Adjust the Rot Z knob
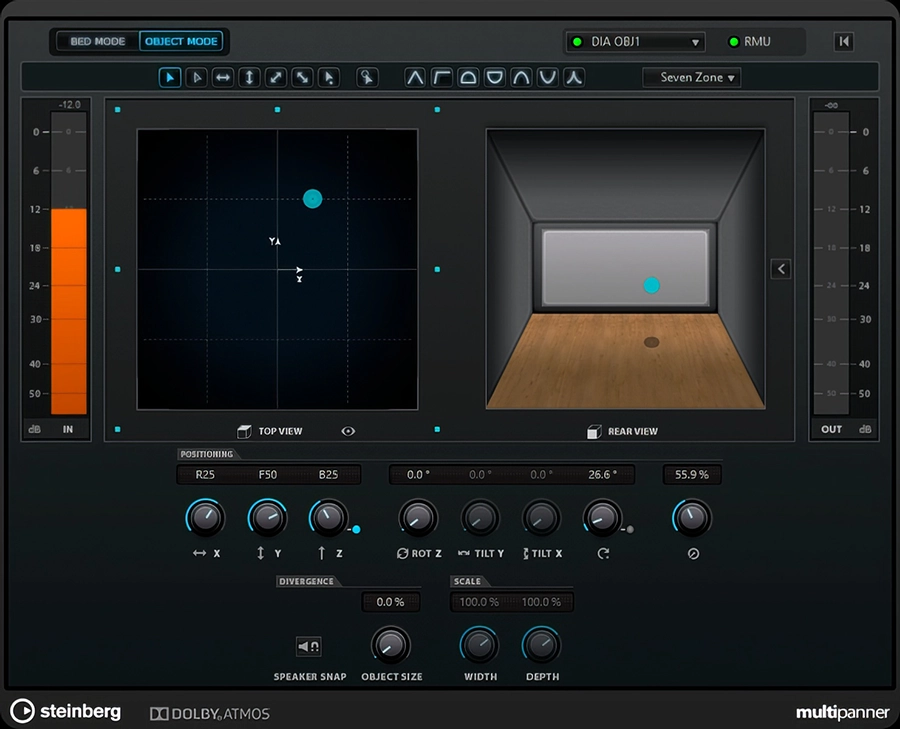 coord(418,518)
